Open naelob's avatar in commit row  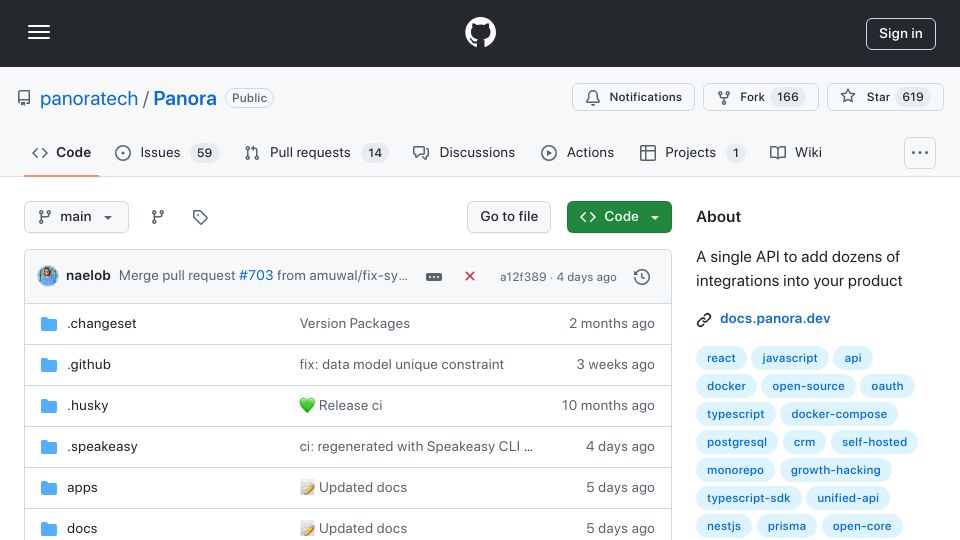click(48, 276)
